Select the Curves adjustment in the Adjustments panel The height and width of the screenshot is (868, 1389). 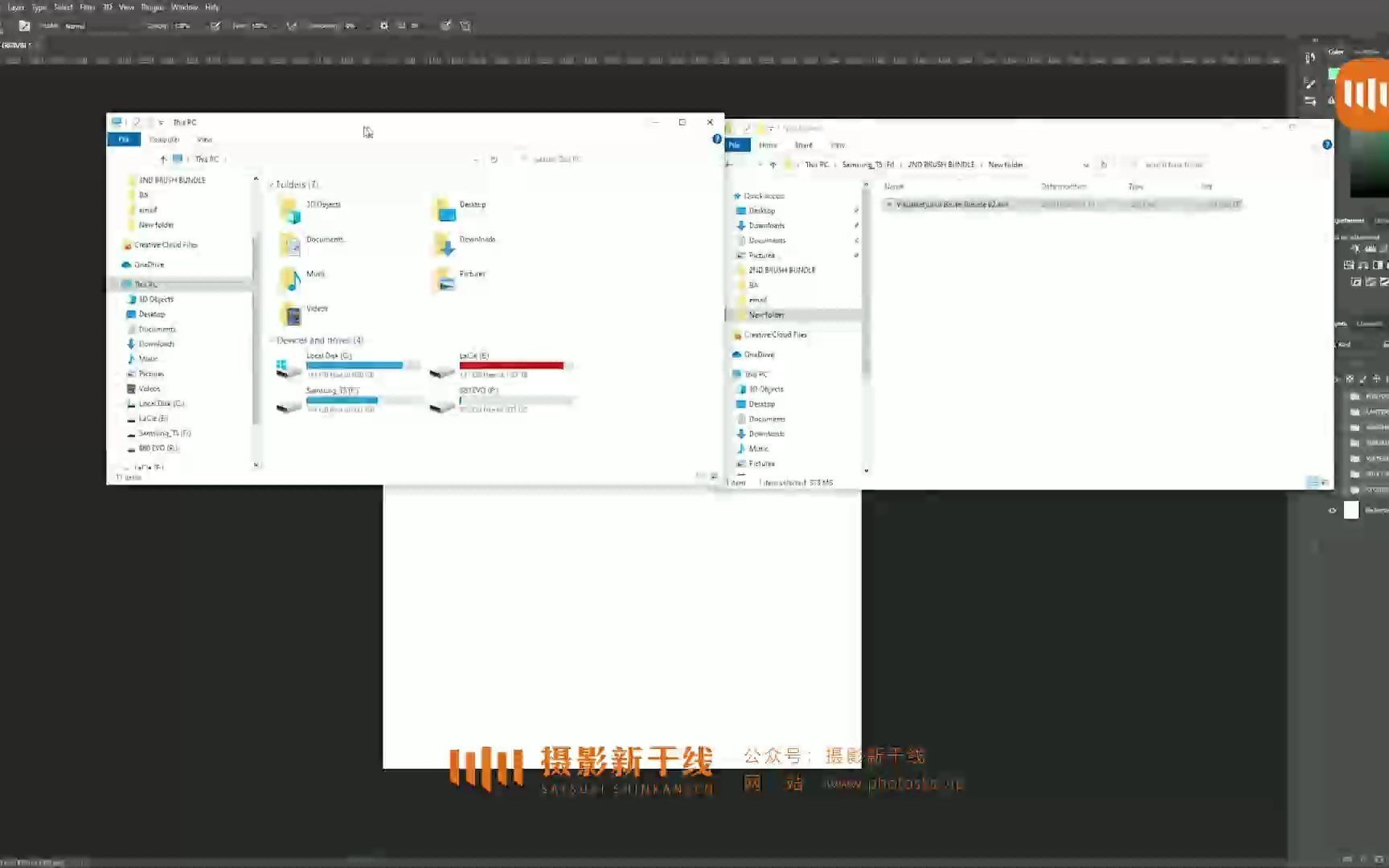coord(1384,248)
